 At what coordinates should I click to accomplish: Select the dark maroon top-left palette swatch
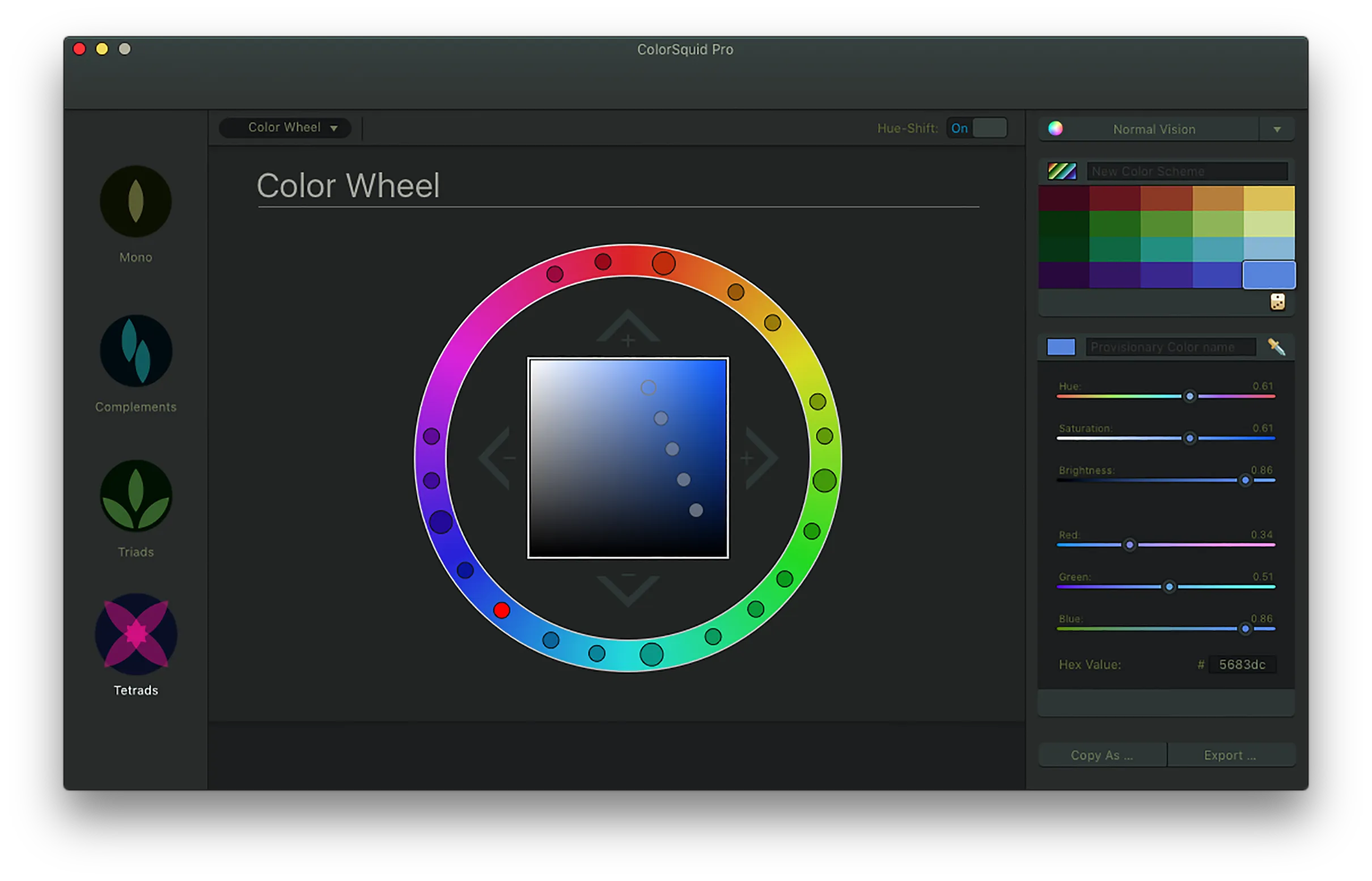pos(1064,198)
